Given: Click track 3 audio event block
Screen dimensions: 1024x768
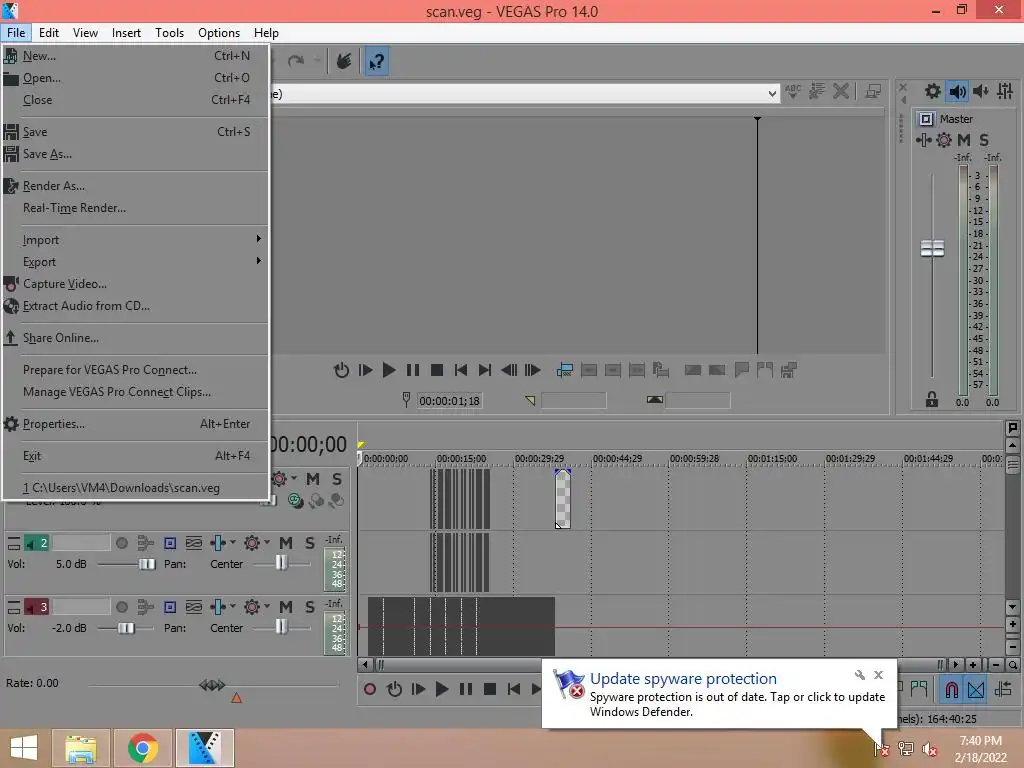Looking at the screenshot, I should [x=461, y=626].
